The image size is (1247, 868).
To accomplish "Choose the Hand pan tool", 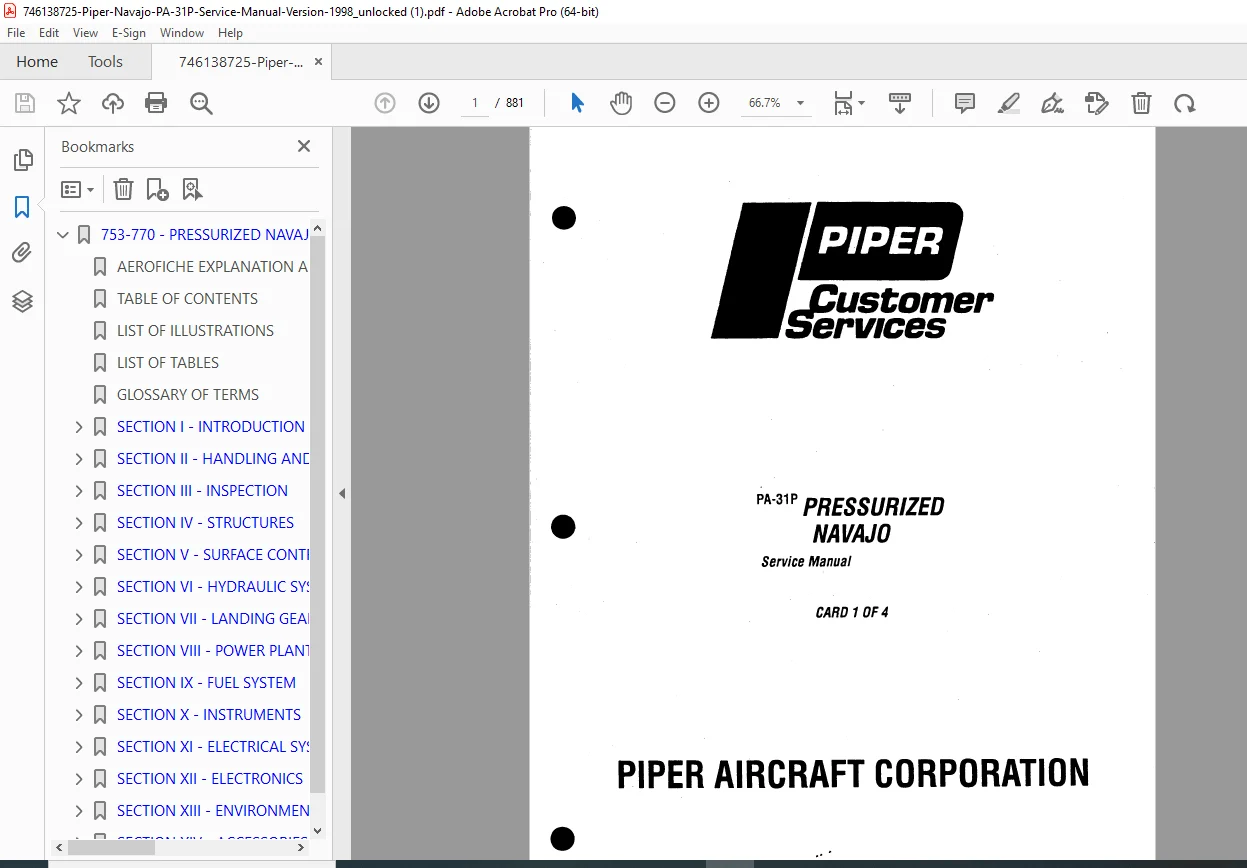I will point(621,103).
